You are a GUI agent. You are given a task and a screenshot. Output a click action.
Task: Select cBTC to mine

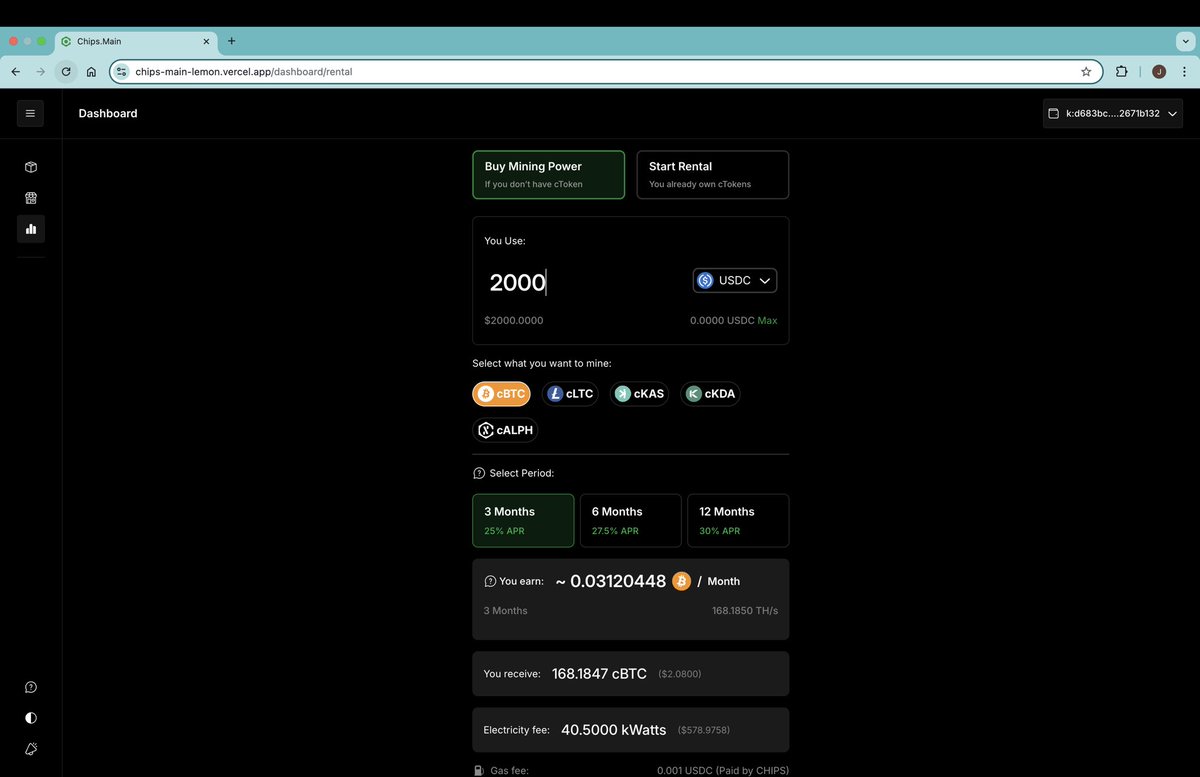[x=501, y=394]
